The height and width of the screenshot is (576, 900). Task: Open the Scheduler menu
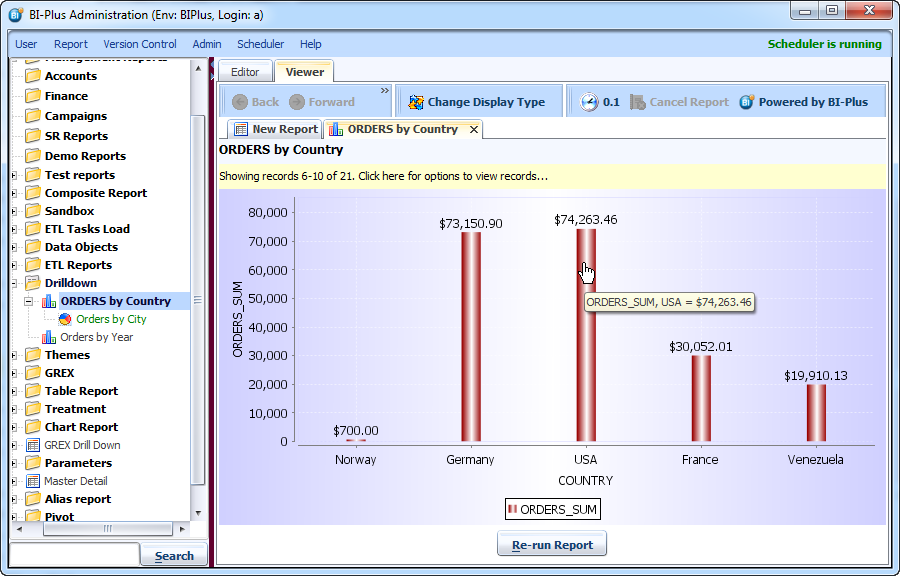point(260,44)
